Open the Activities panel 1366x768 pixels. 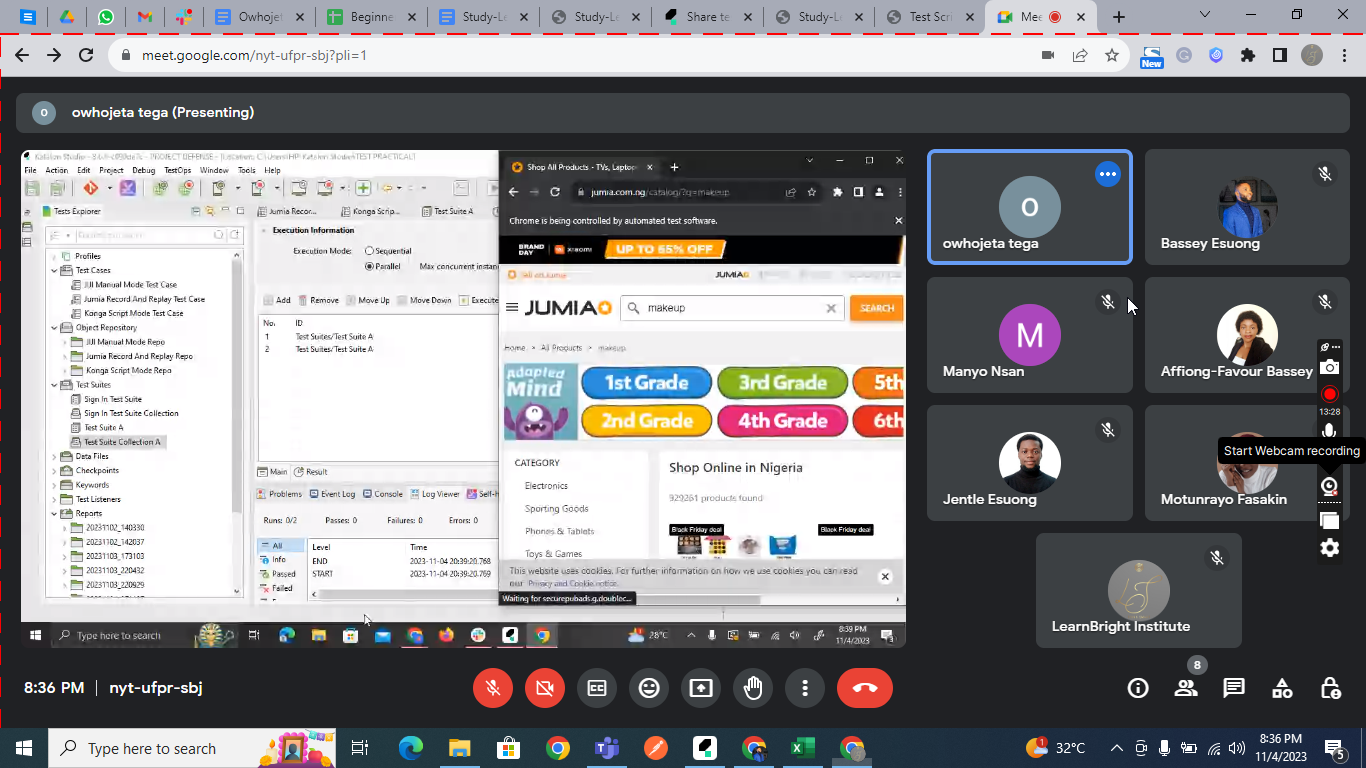tap(1282, 688)
